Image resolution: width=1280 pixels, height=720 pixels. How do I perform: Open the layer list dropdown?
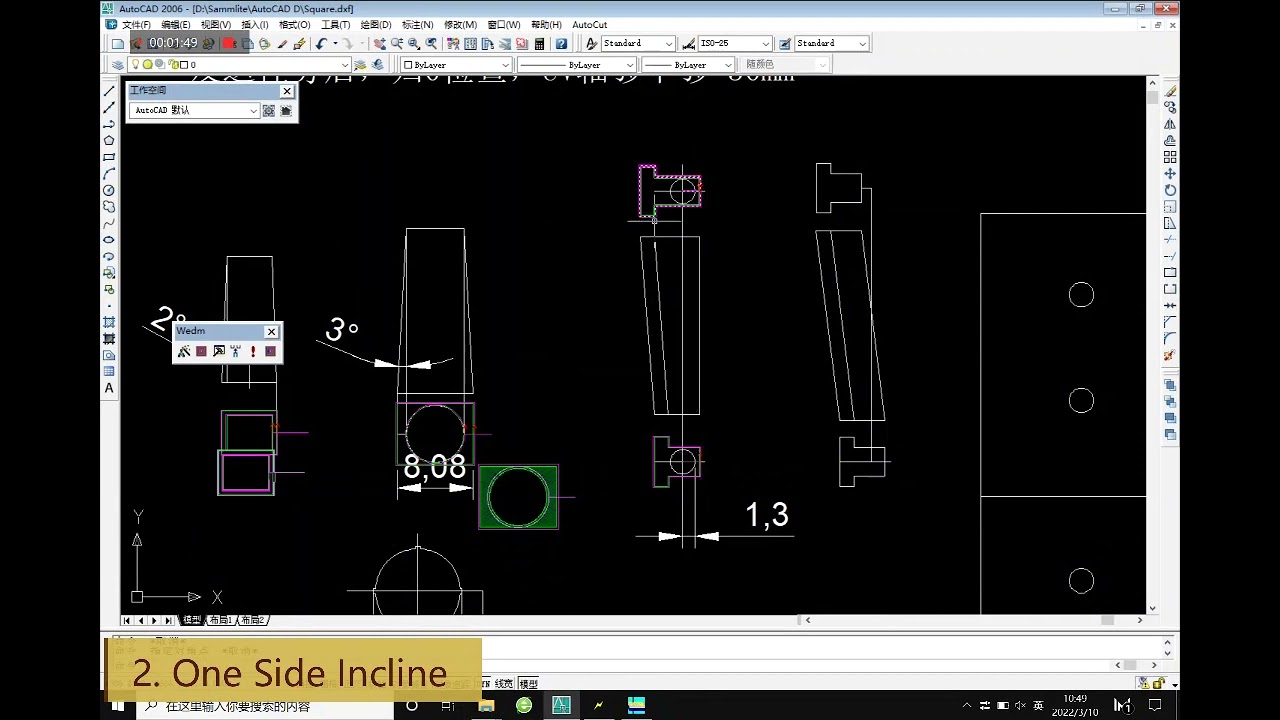(x=343, y=65)
